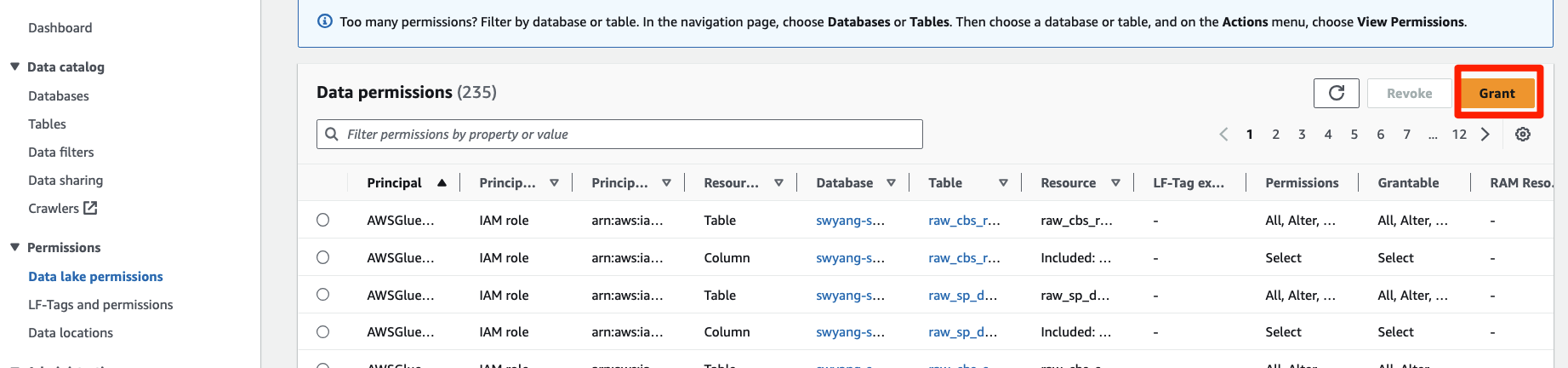Click the Permissions column header
The width and height of the screenshot is (1568, 368).
point(1302,183)
